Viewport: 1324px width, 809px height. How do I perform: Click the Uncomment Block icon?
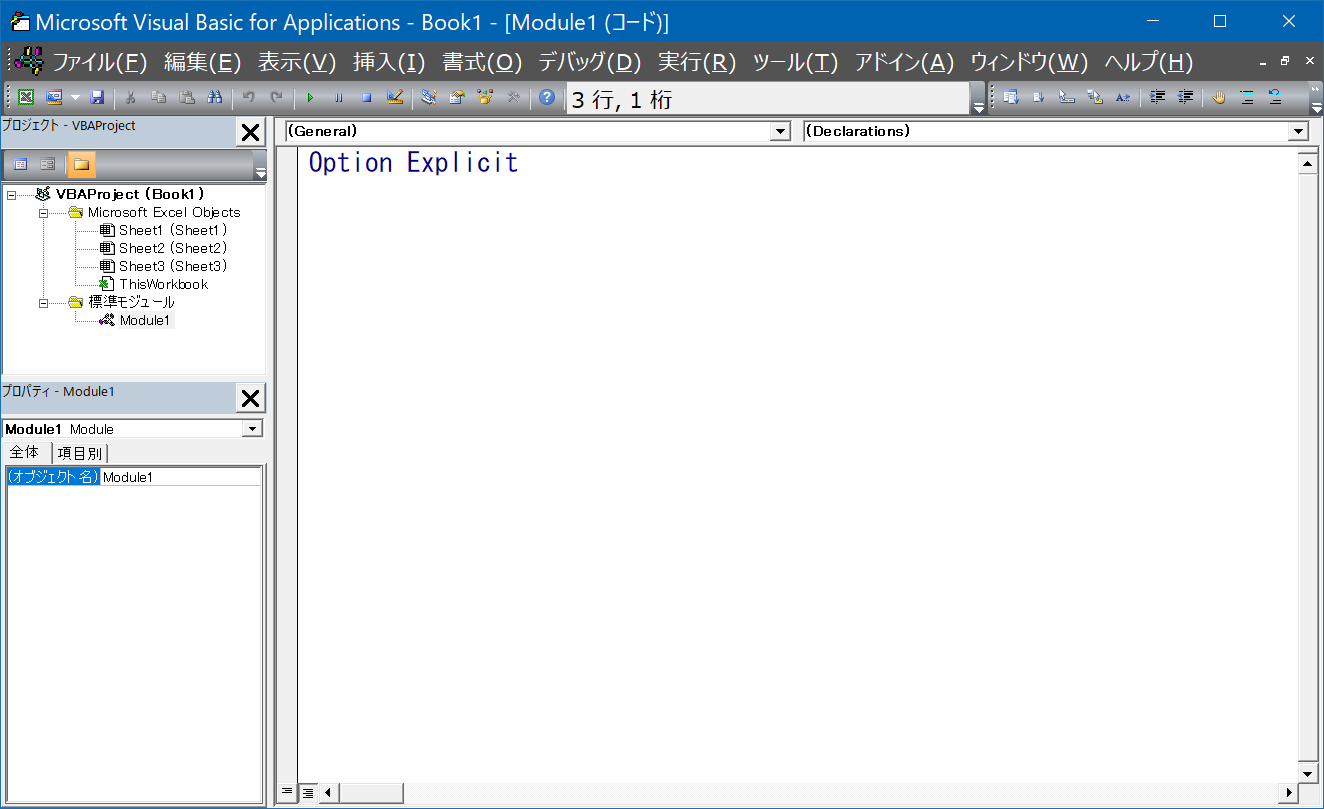point(1275,97)
